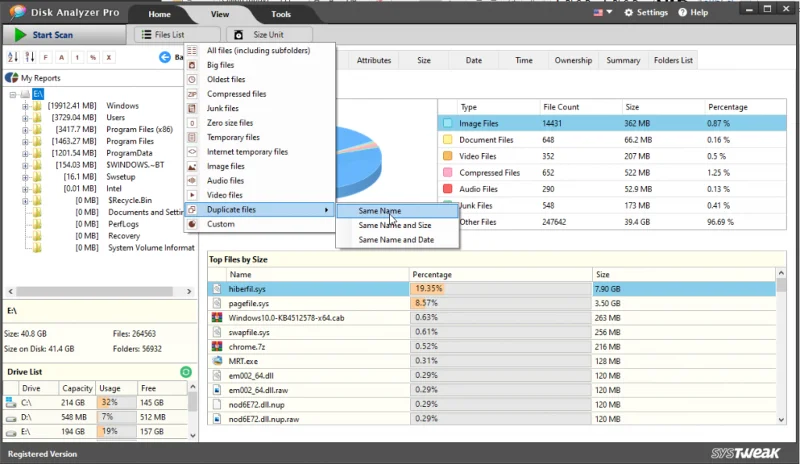Viewport: 800px width, 464px height.
Task: Open the Files List menu button
Action: pos(178,35)
